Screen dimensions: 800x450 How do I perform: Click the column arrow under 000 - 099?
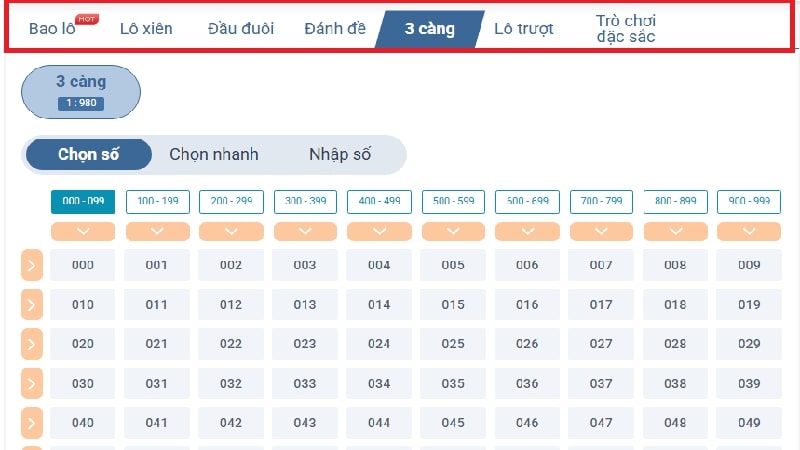pos(83,231)
